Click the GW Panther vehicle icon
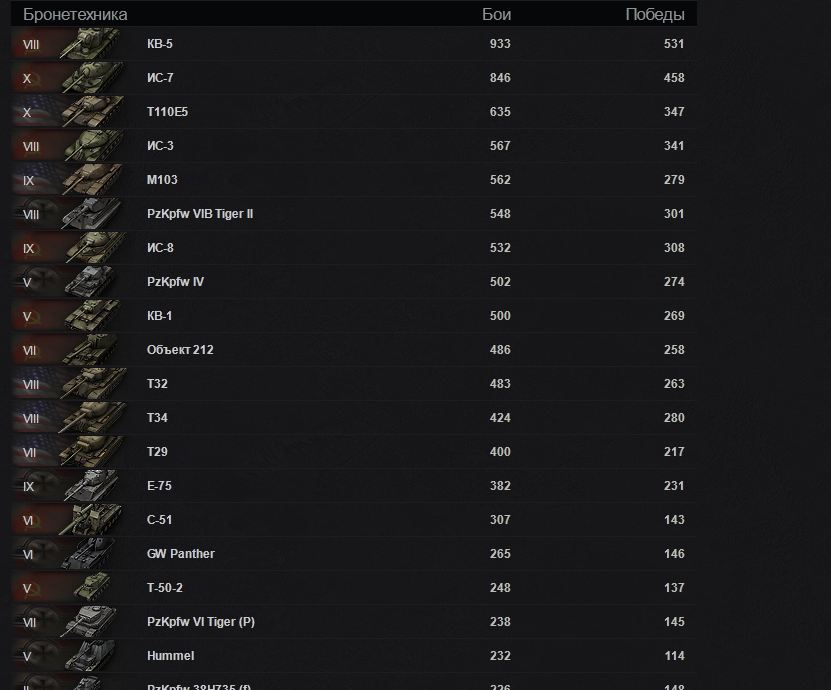 click(93, 554)
